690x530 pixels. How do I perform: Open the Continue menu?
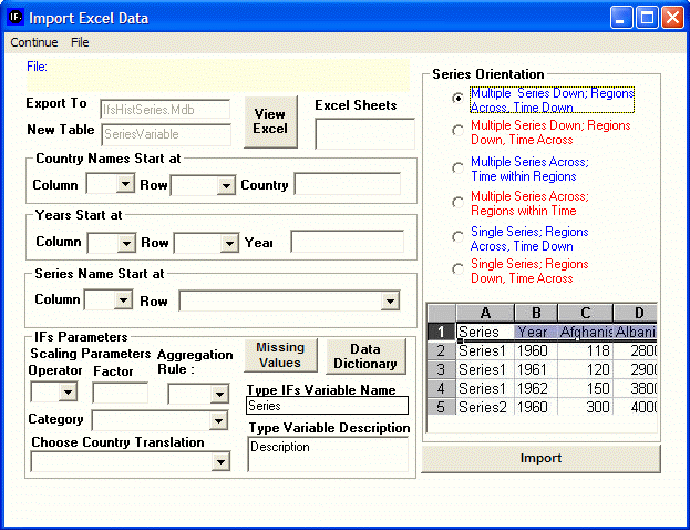click(34, 43)
